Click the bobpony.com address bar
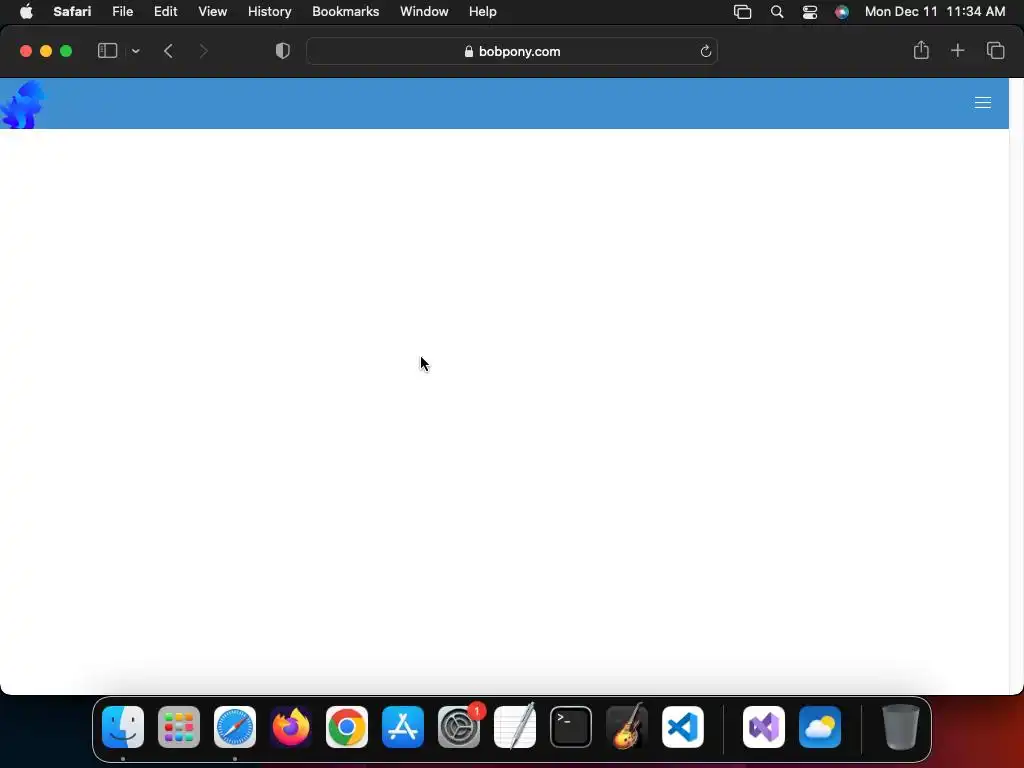The width and height of the screenshot is (1024, 768). [x=512, y=51]
